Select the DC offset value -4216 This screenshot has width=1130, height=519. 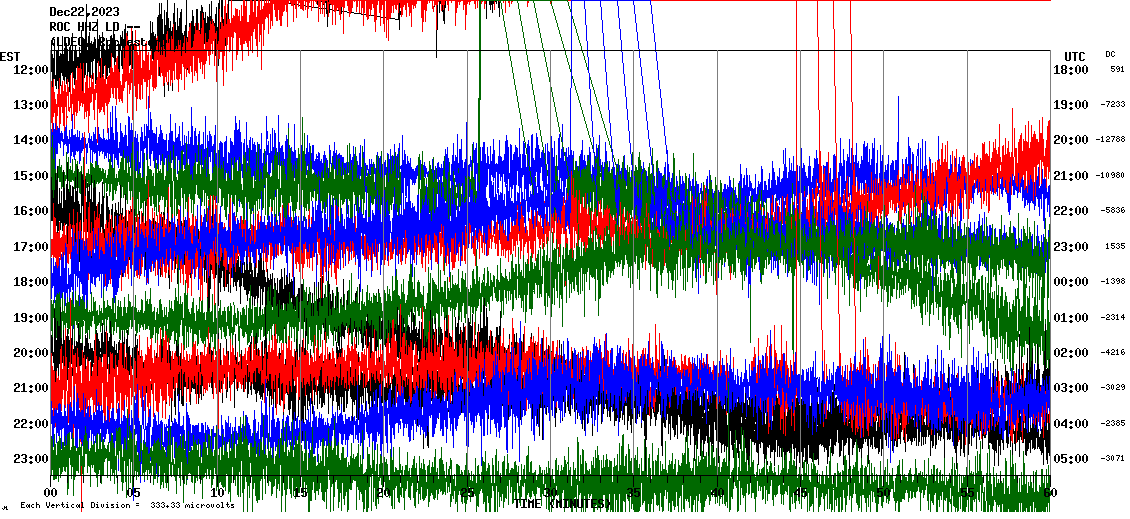tap(1113, 352)
